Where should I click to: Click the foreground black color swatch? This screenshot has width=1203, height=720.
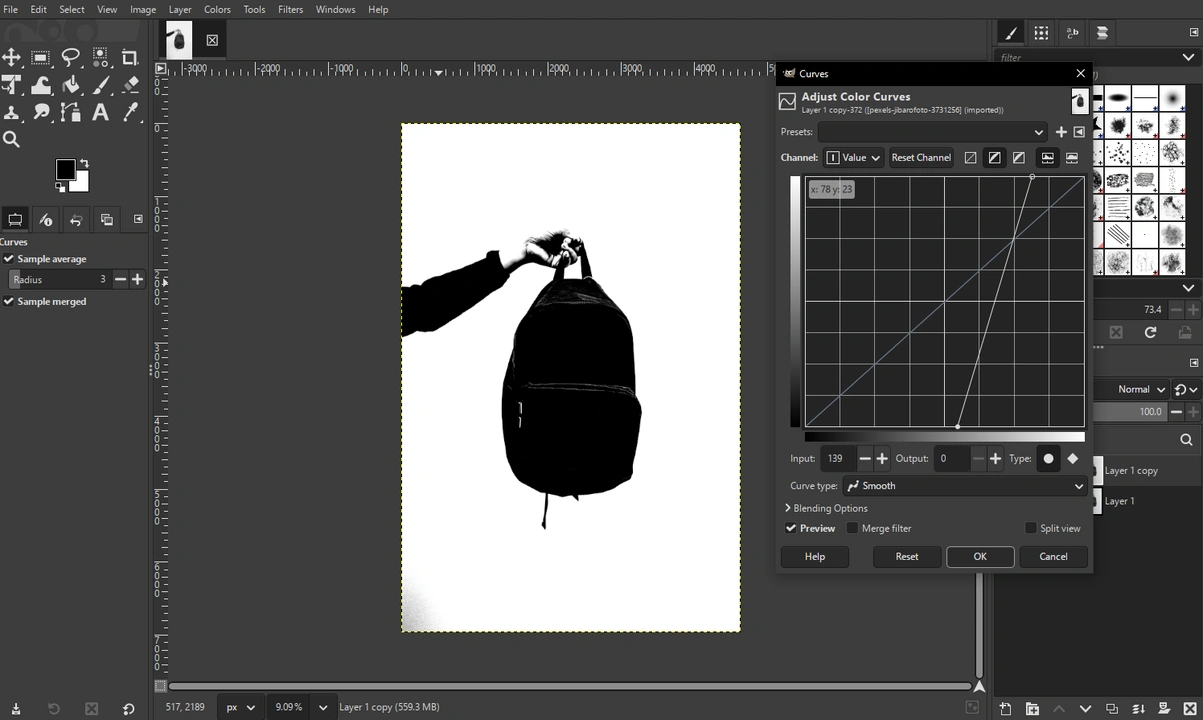point(65,169)
